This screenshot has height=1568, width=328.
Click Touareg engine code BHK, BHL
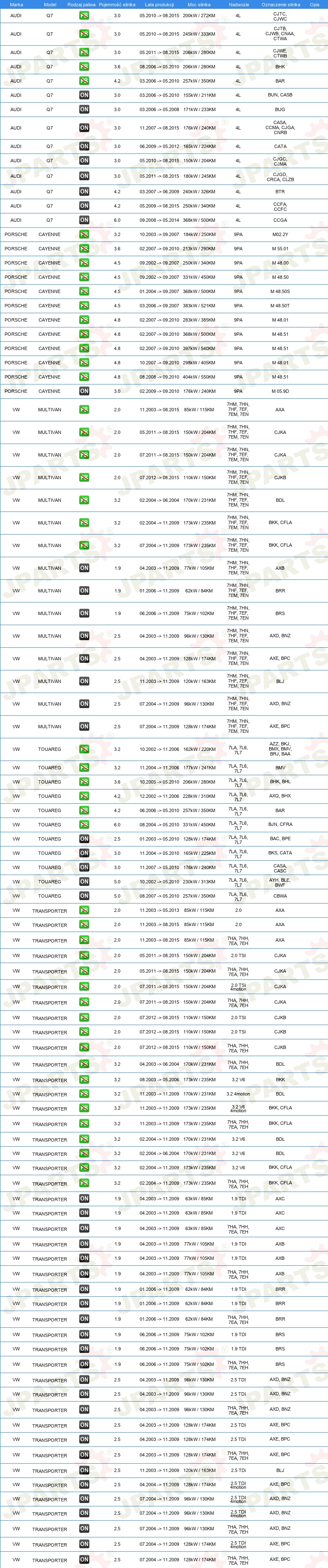pos(280,781)
